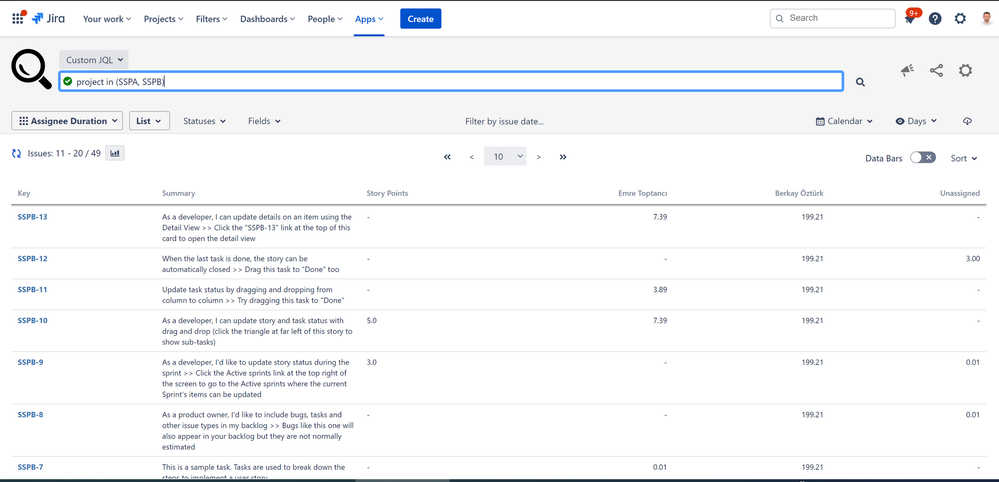The height and width of the screenshot is (482, 999).
Task: Click the Berkay Öztürk column header
Action: coord(800,194)
